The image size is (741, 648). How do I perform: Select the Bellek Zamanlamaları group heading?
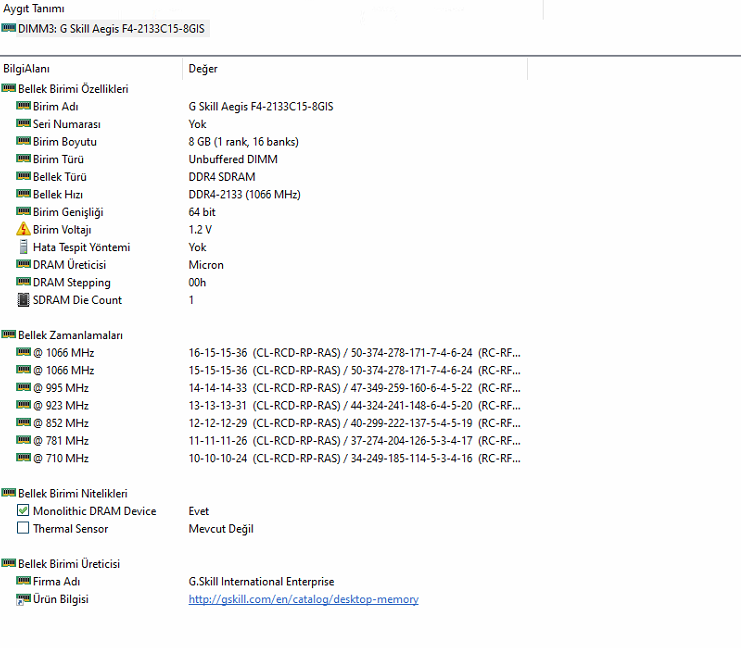pyautogui.click(x=70, y=335)
